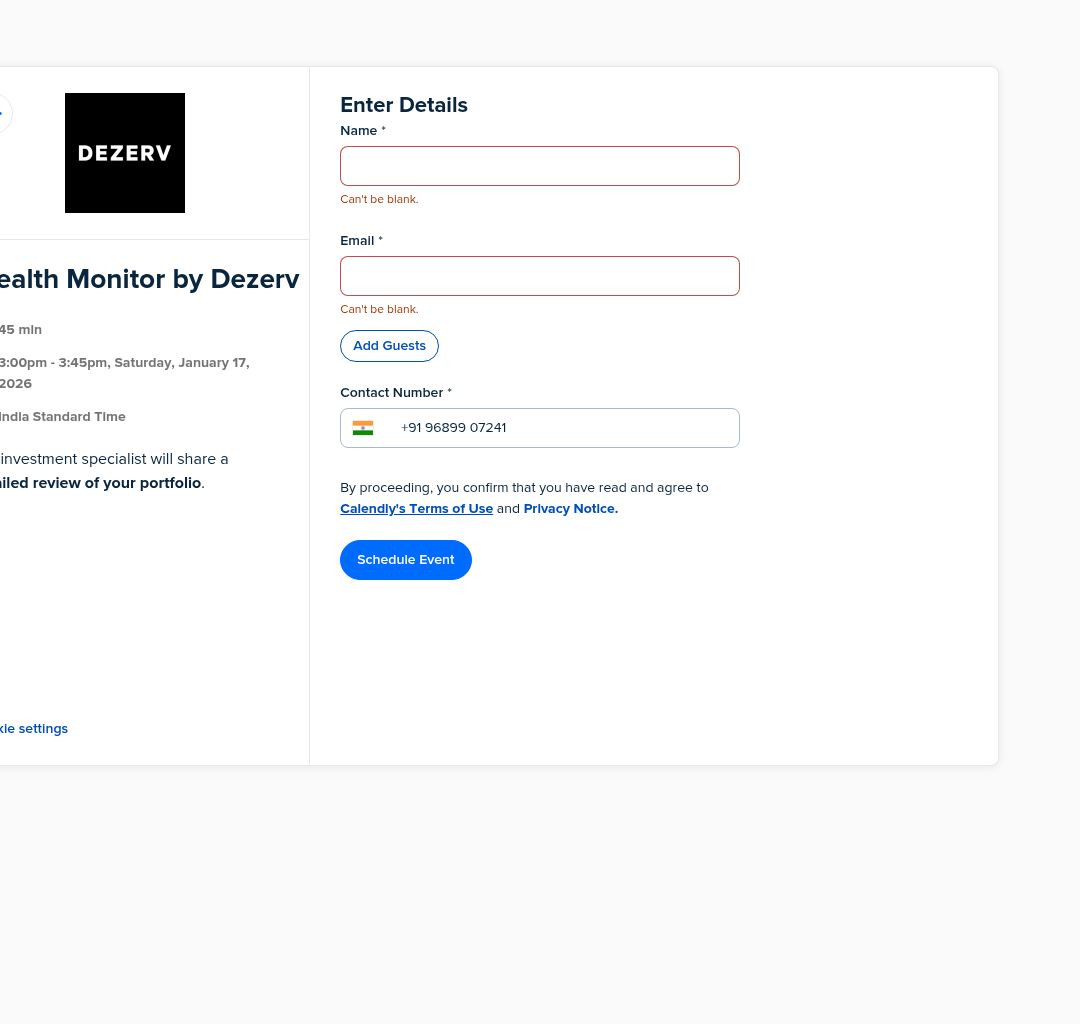
Task: Click the 3:00pm - 3:45pm date text
Action: click(124, 363)
